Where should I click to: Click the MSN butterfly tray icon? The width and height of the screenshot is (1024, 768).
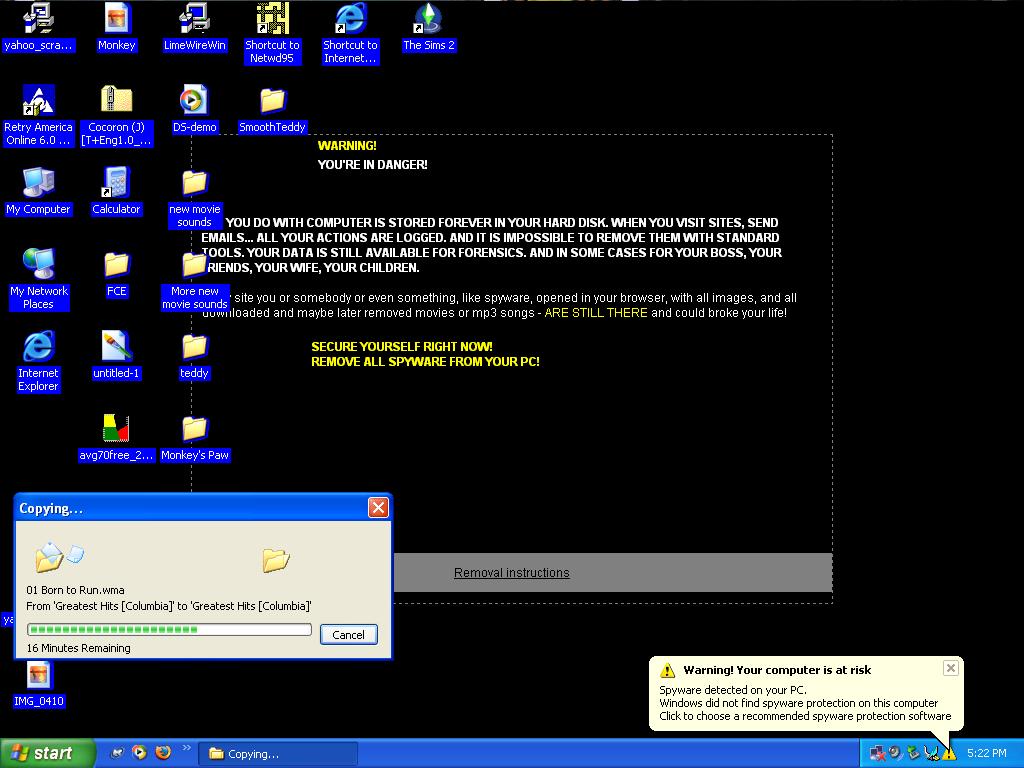click(x=931, y=754)
